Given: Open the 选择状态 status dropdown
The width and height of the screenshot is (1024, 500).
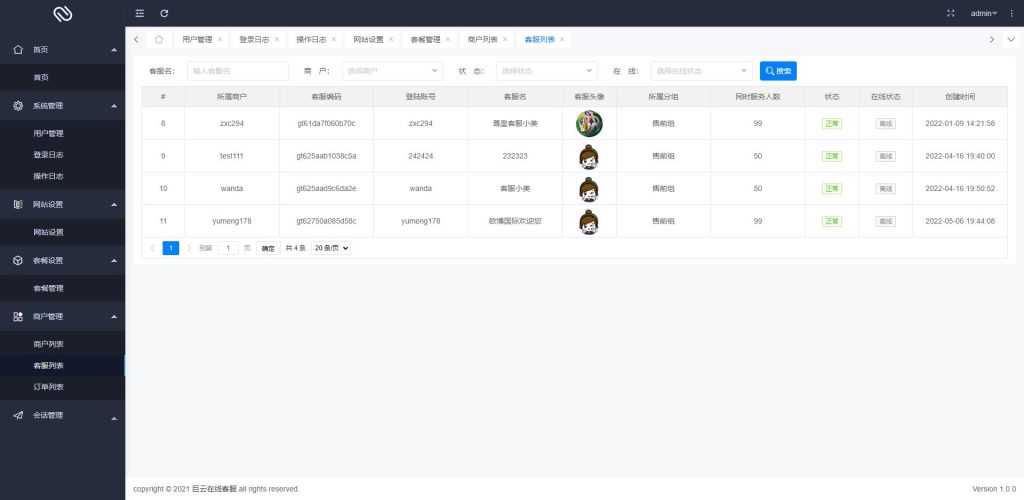Looking at the screenshot, I should (546, 71).
